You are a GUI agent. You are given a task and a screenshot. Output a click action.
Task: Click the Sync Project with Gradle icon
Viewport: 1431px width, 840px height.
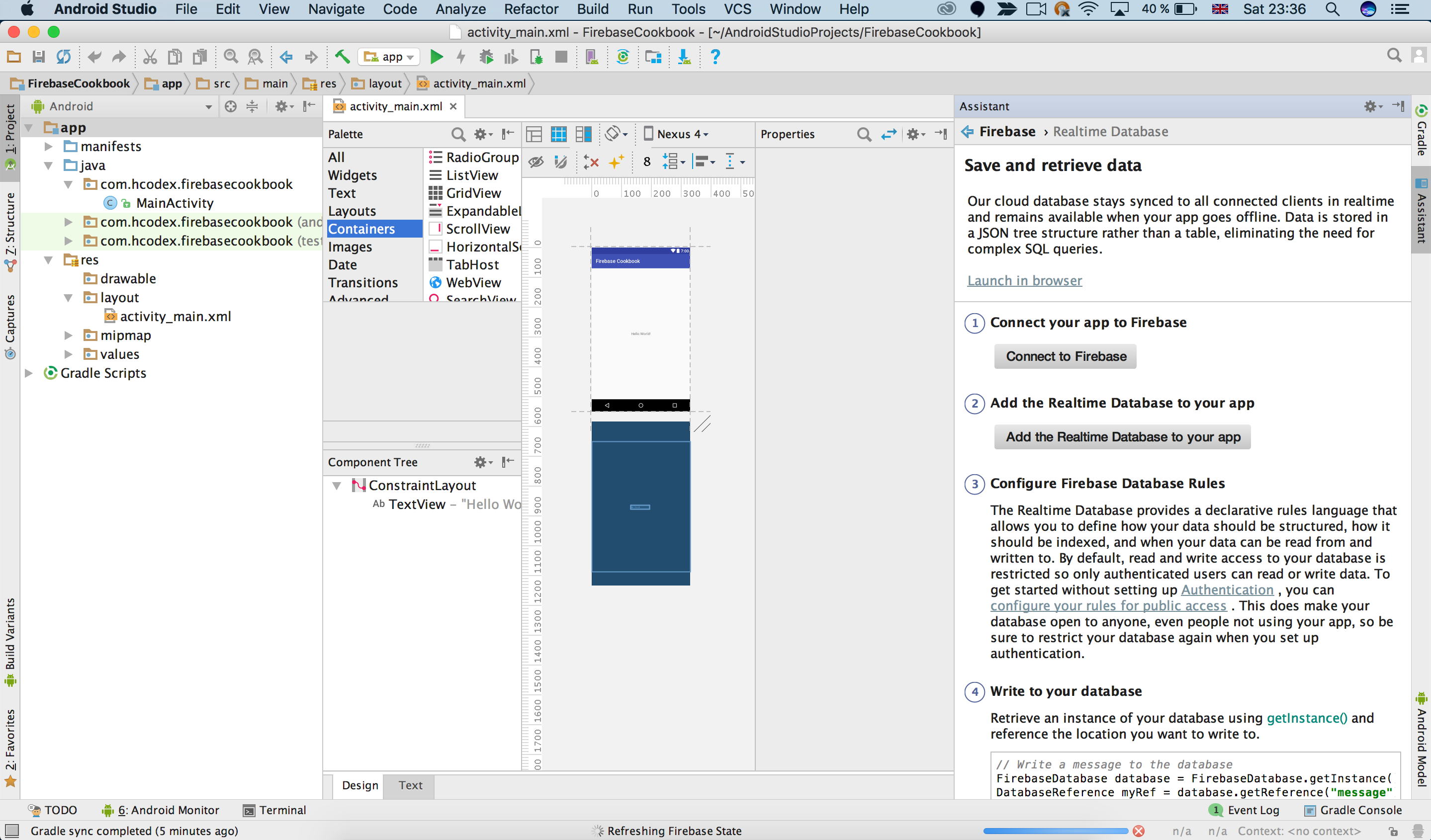tap(623, 57)
